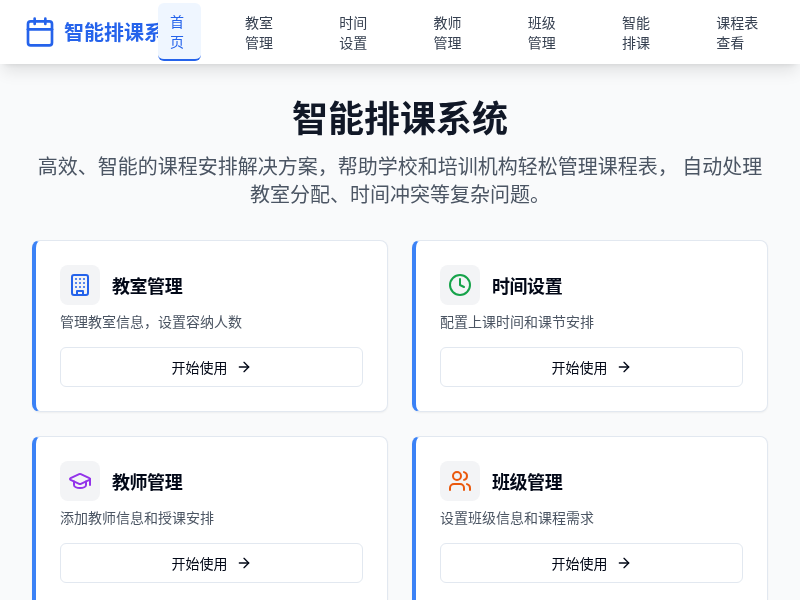Click the 智能排课系 brand title in header

[x=111, y=32]
